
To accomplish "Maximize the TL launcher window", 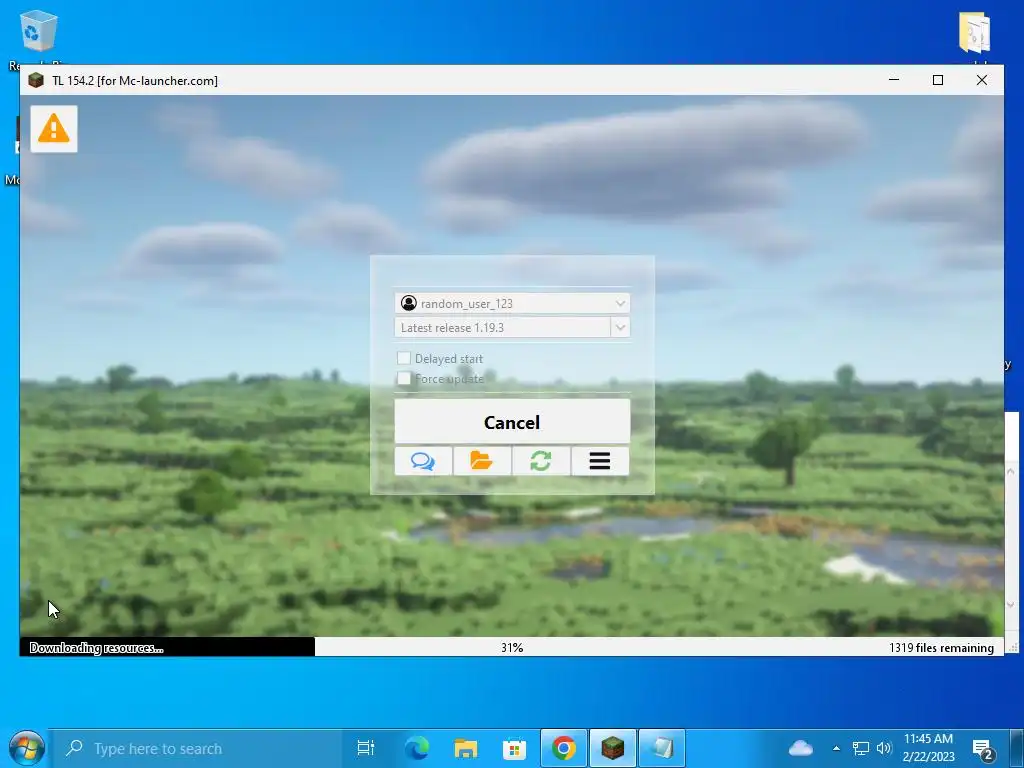I will (938, 80).
